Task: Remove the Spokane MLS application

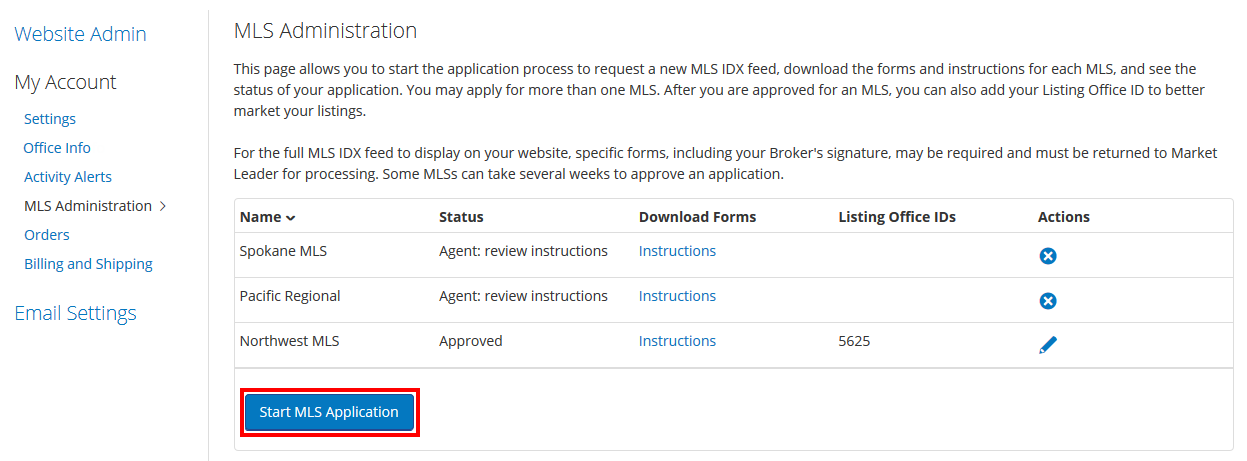Action: (1048, 256)
